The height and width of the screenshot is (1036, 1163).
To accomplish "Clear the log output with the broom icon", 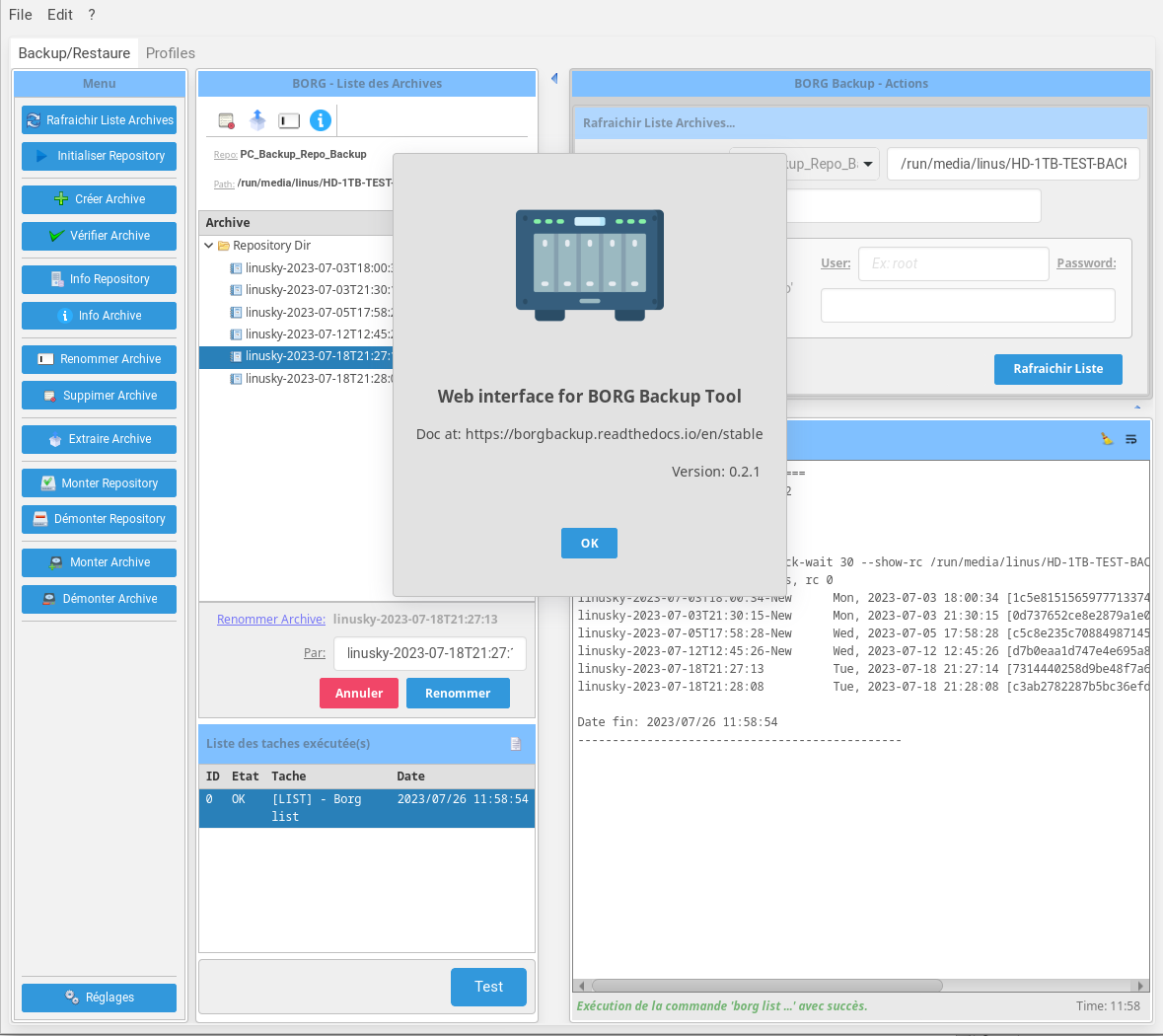I will (1107, 439).
